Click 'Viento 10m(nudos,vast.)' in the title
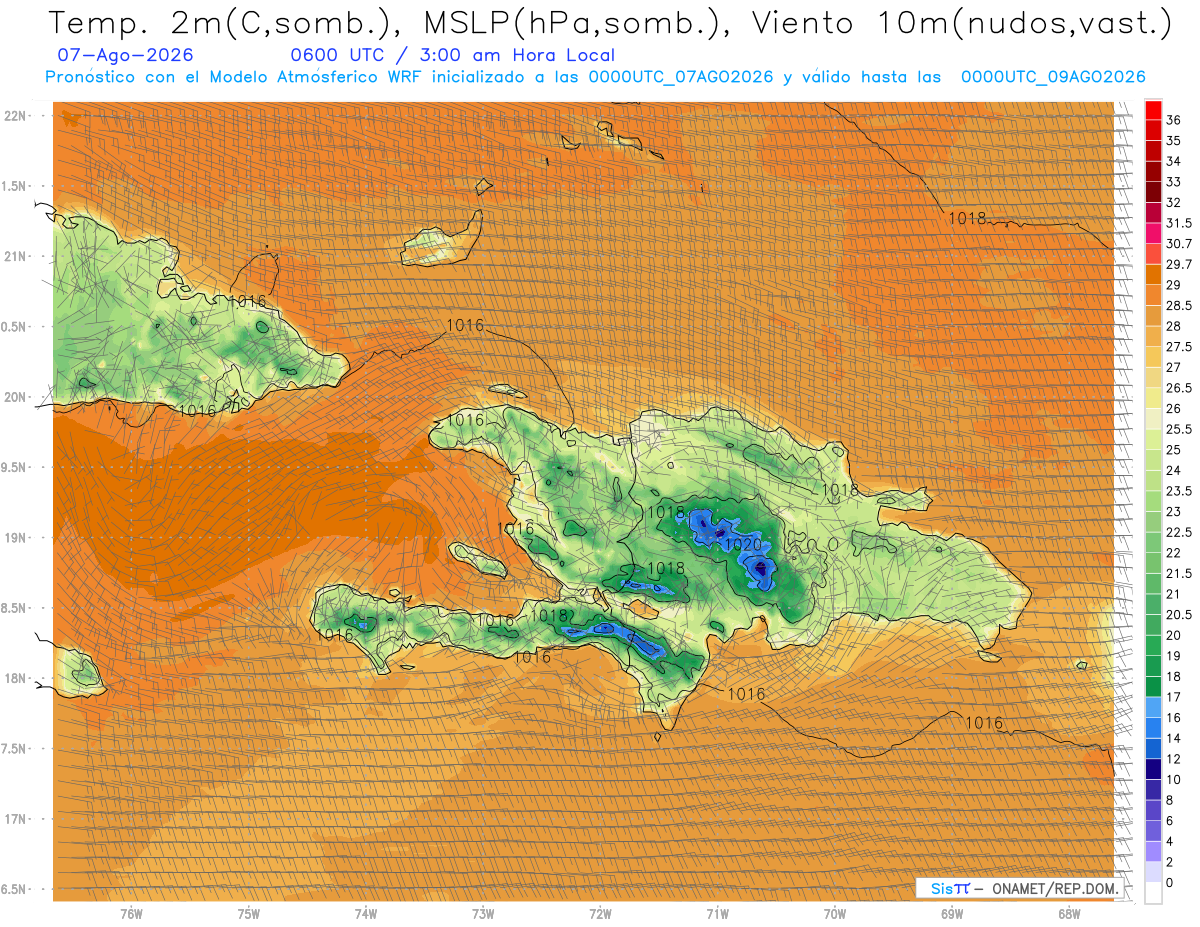Viewport: 1200px width, 927px height. point(960,23)
